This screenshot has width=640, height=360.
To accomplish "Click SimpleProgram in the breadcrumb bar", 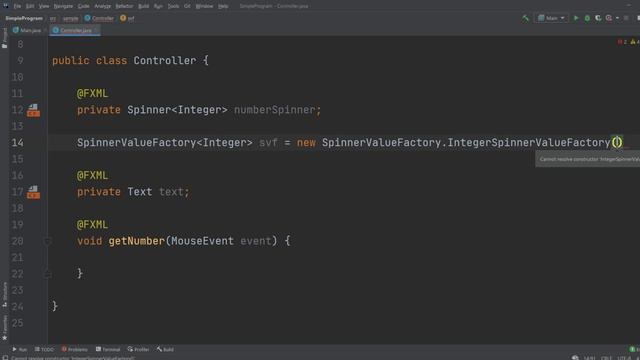I will pos(24,18).
